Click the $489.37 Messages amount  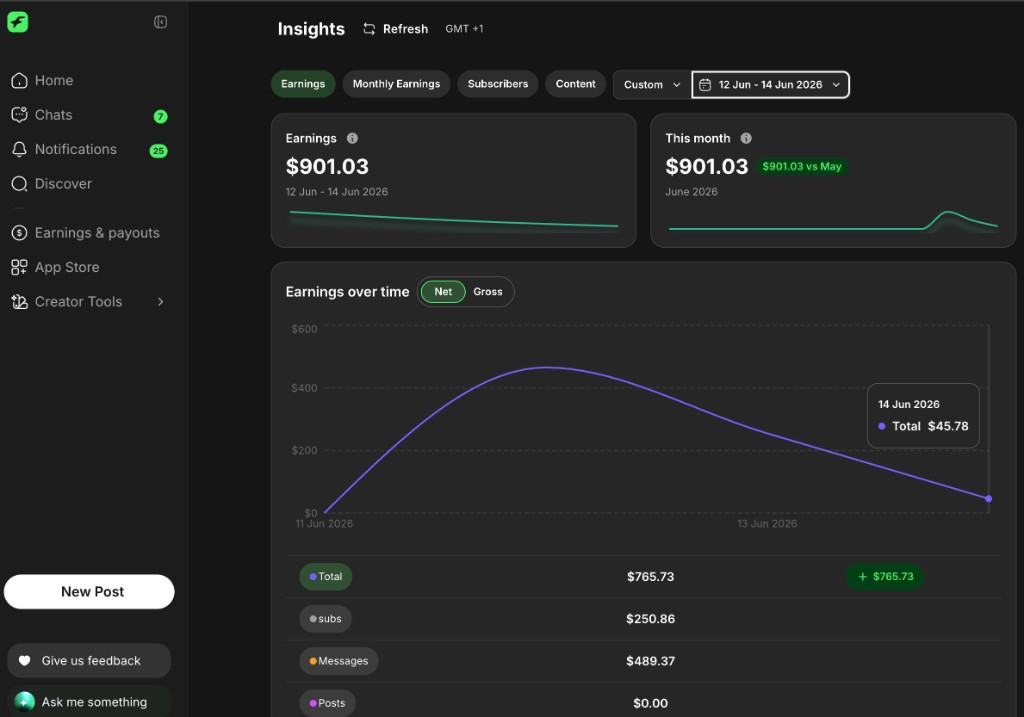(650, 661)
